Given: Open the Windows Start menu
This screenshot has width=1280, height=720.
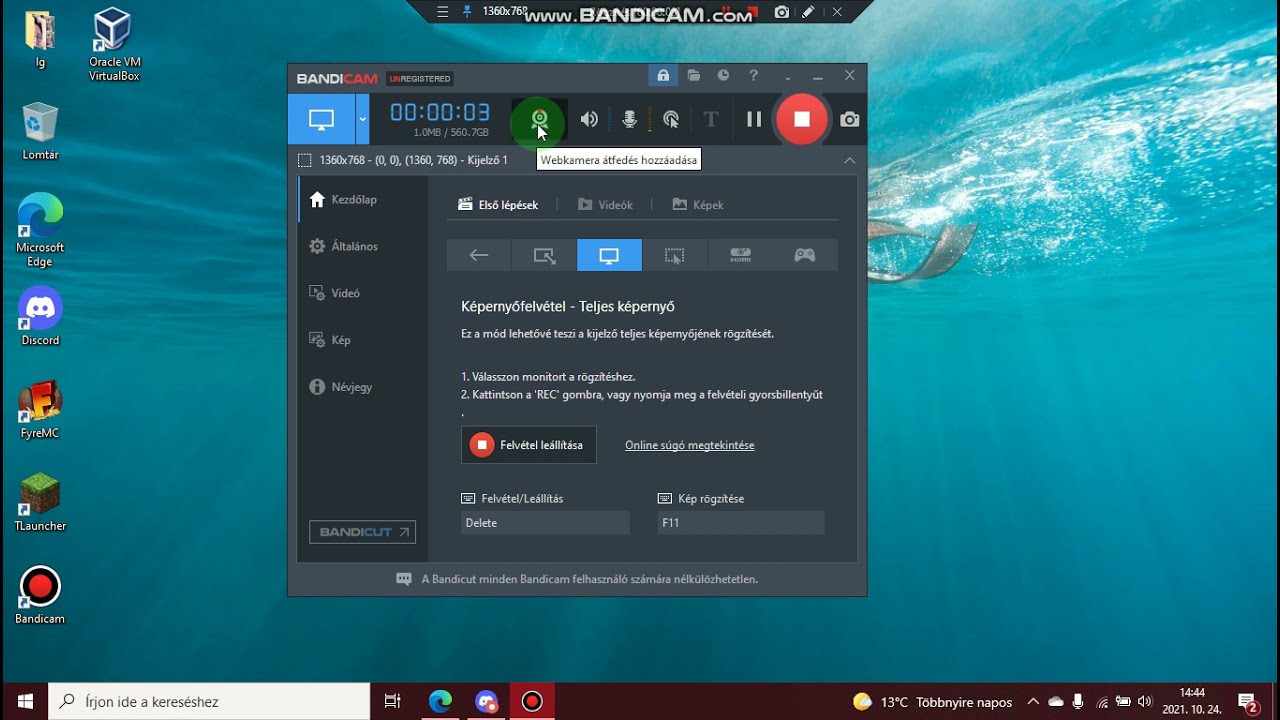Looking at the screenshot, I should [24, 702].
